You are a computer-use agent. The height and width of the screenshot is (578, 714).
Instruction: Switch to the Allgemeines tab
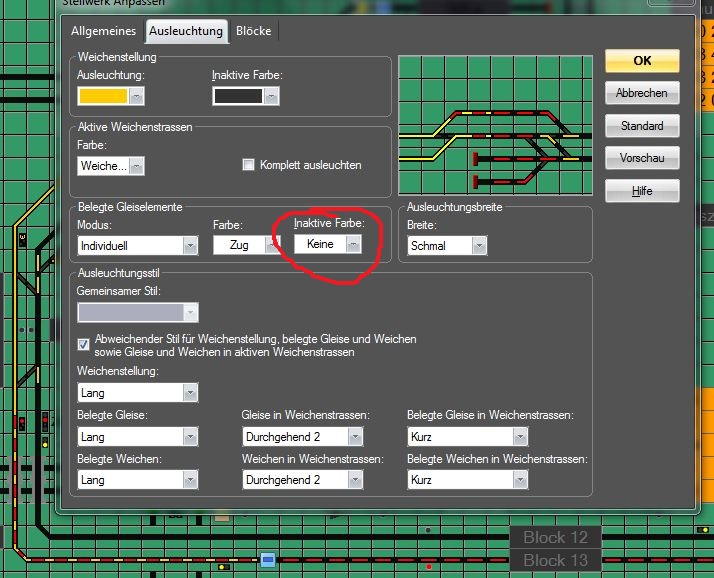point(103,32)
